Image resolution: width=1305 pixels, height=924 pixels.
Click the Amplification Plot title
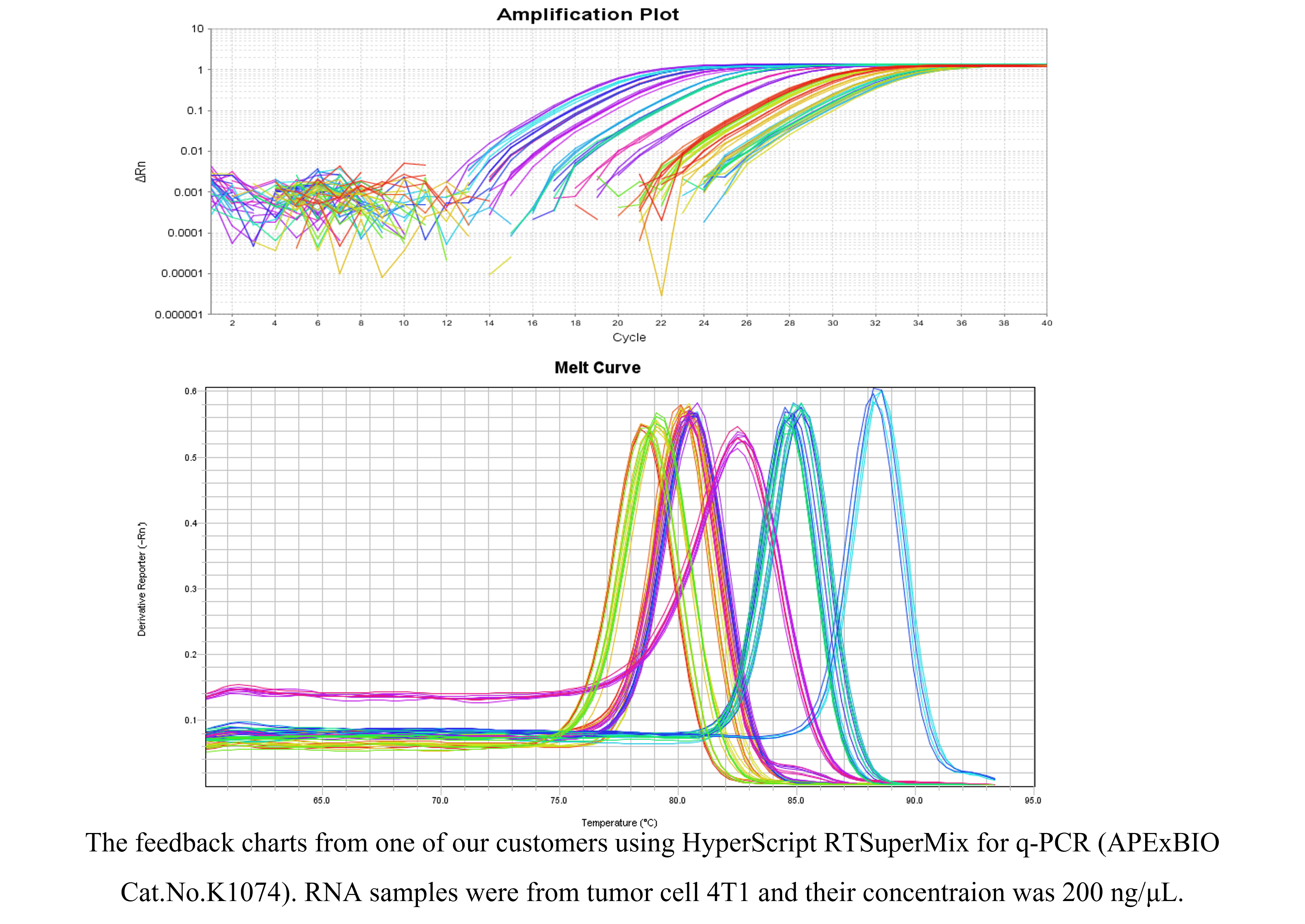coord(587,14)
